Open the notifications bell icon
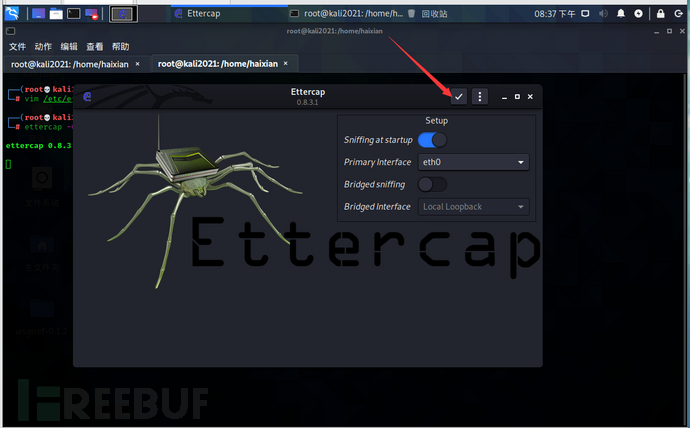This screenshot has height=428, width=690. [620, 14]
